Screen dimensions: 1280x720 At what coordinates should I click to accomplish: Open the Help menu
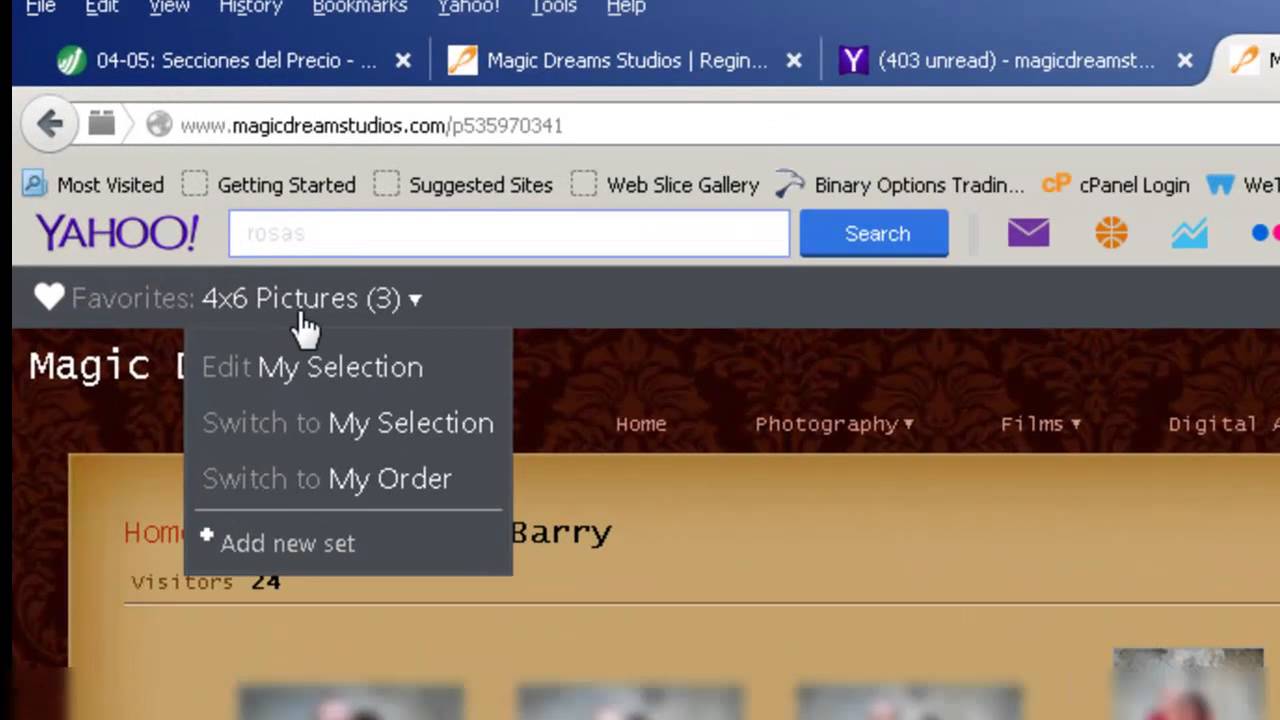626,8
